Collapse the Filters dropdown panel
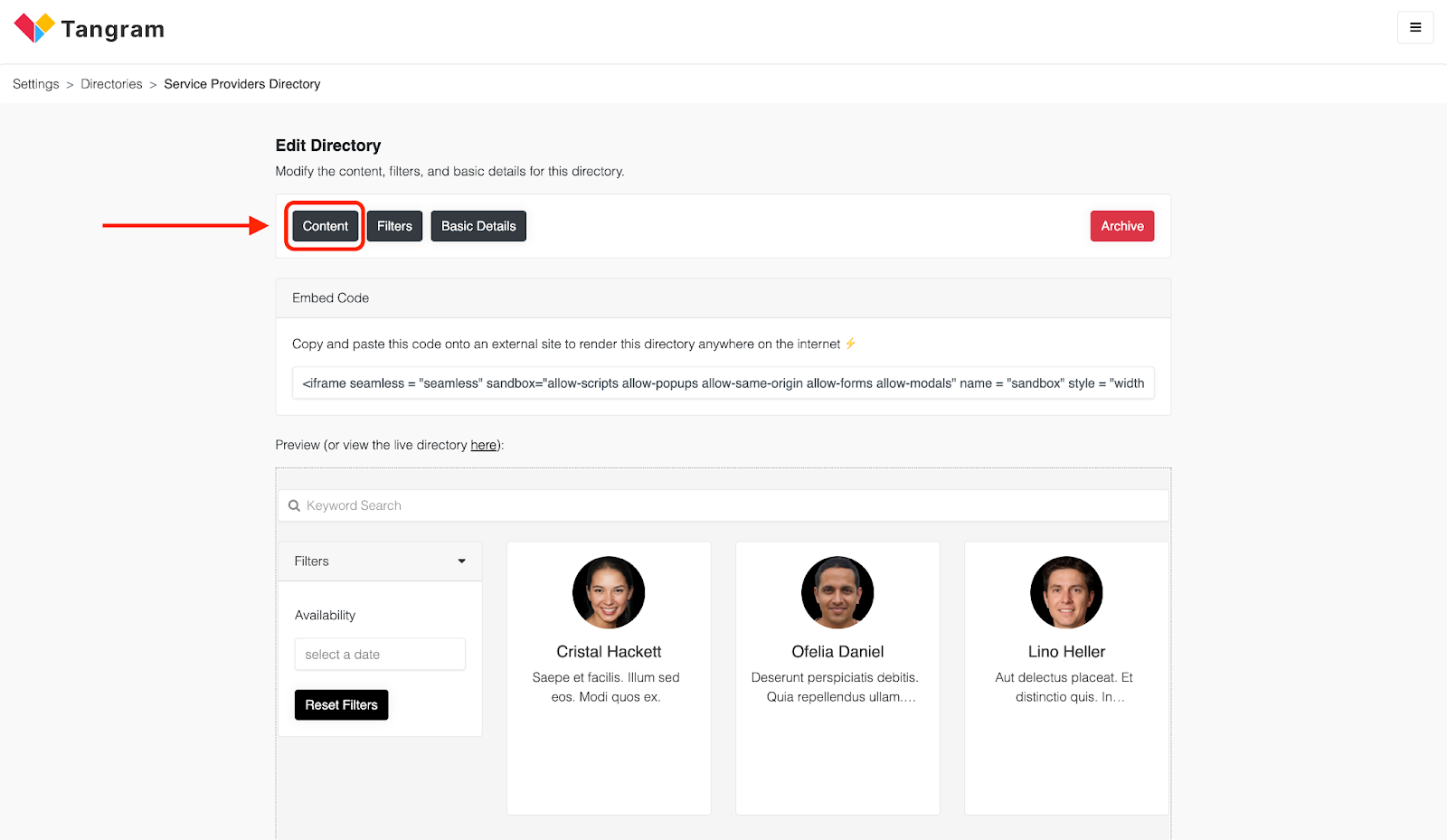Image resolution: width=1447 pixels, height=840 pixels. (x=380, y=562)
